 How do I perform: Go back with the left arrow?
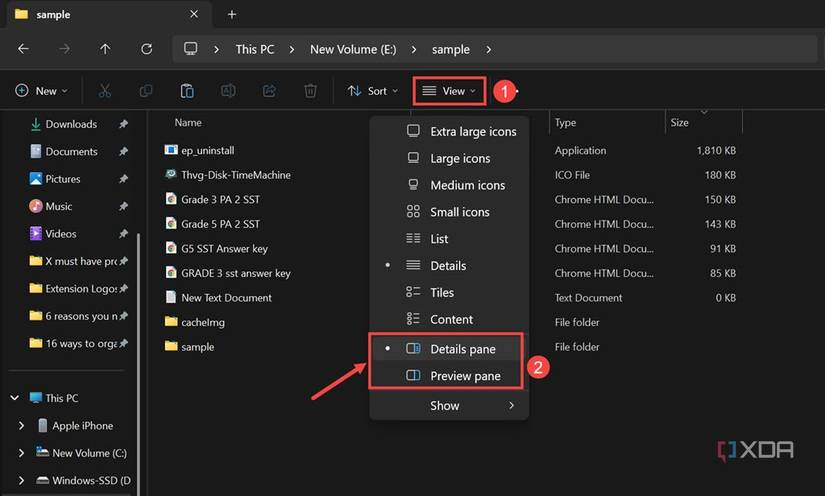pos(23,49)
